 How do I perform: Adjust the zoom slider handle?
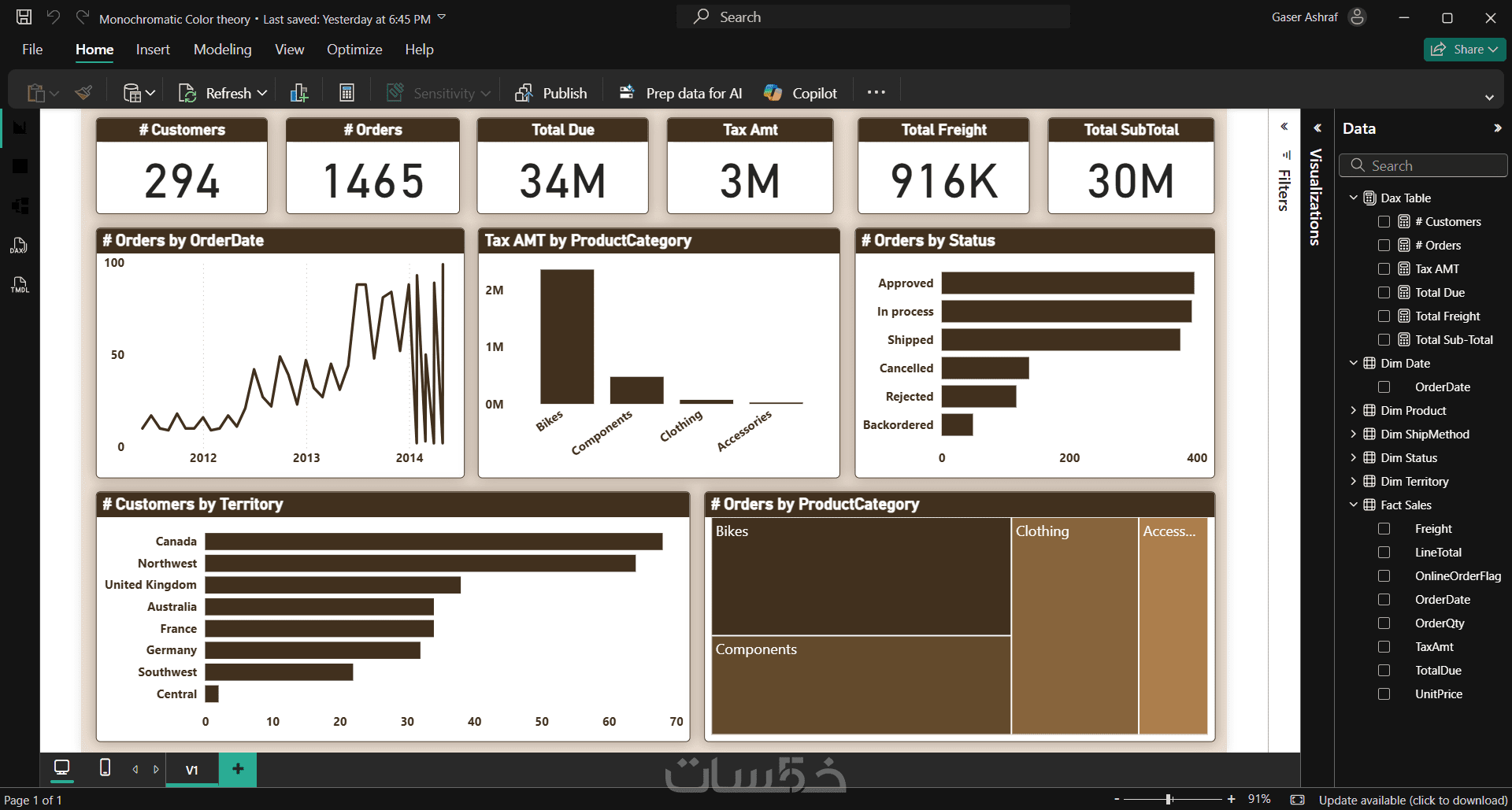(x=1169, y=800)
